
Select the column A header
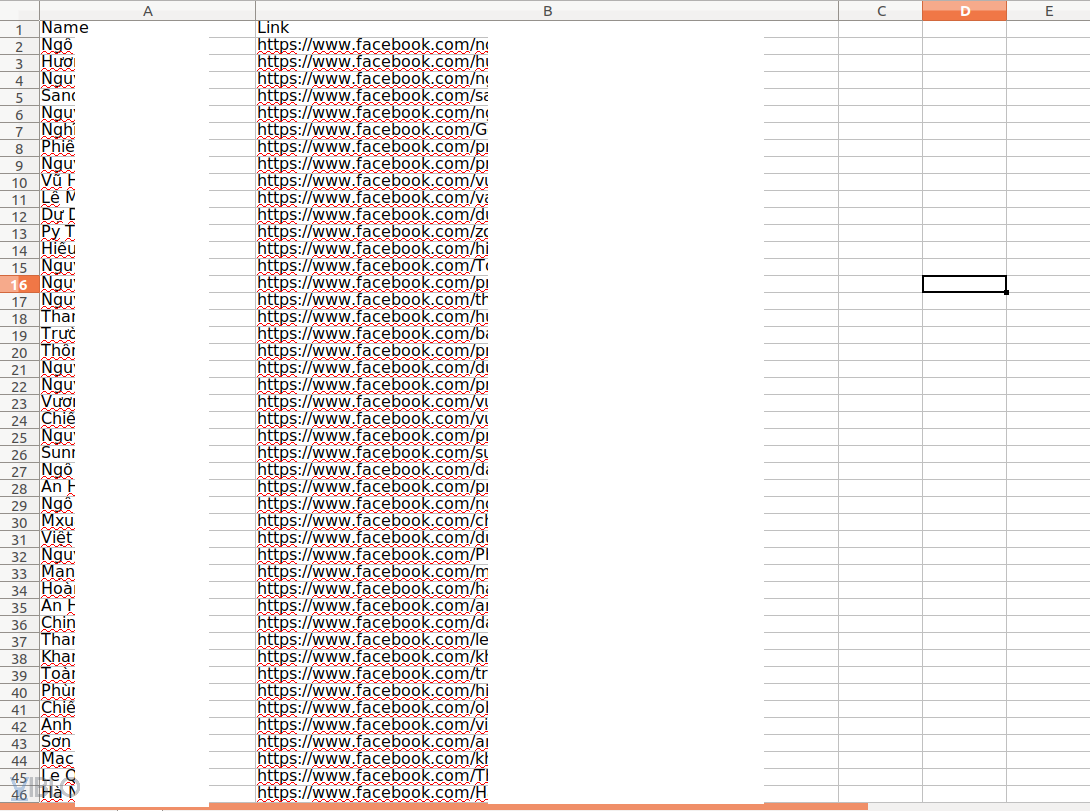pos(147,10)
